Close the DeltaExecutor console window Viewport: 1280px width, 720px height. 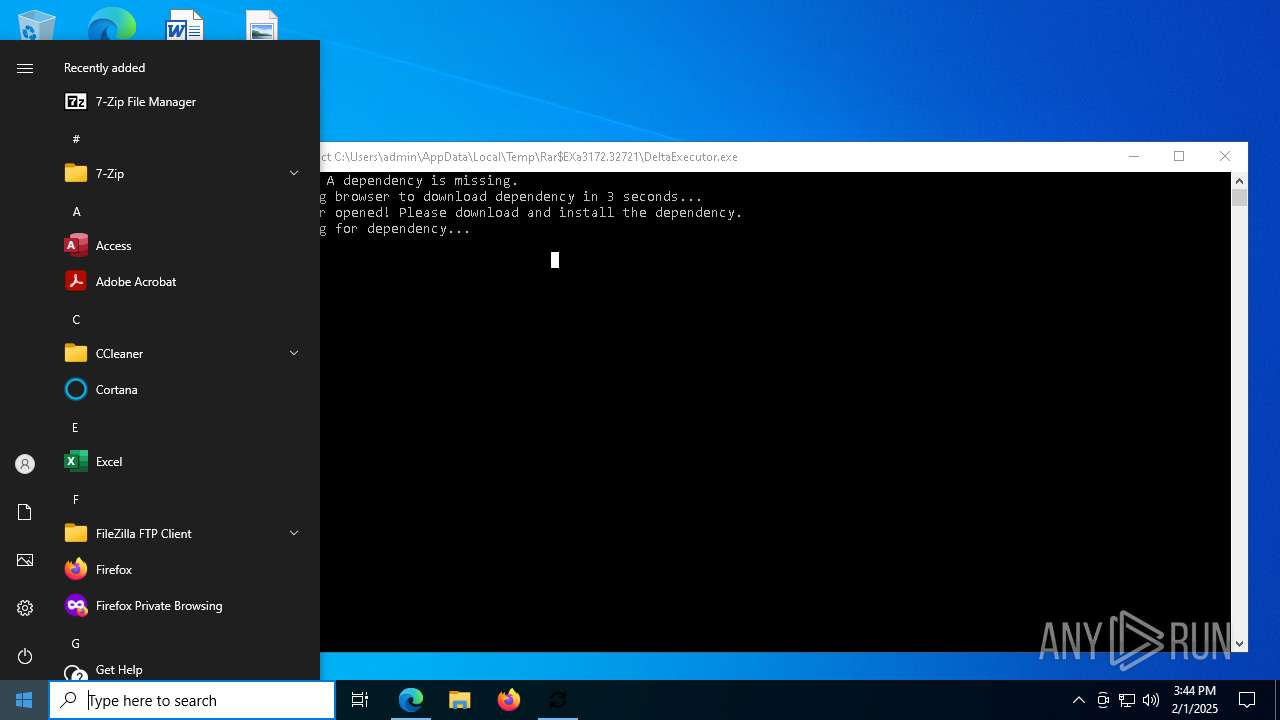pyautogui.click(x=1225, y=156)
